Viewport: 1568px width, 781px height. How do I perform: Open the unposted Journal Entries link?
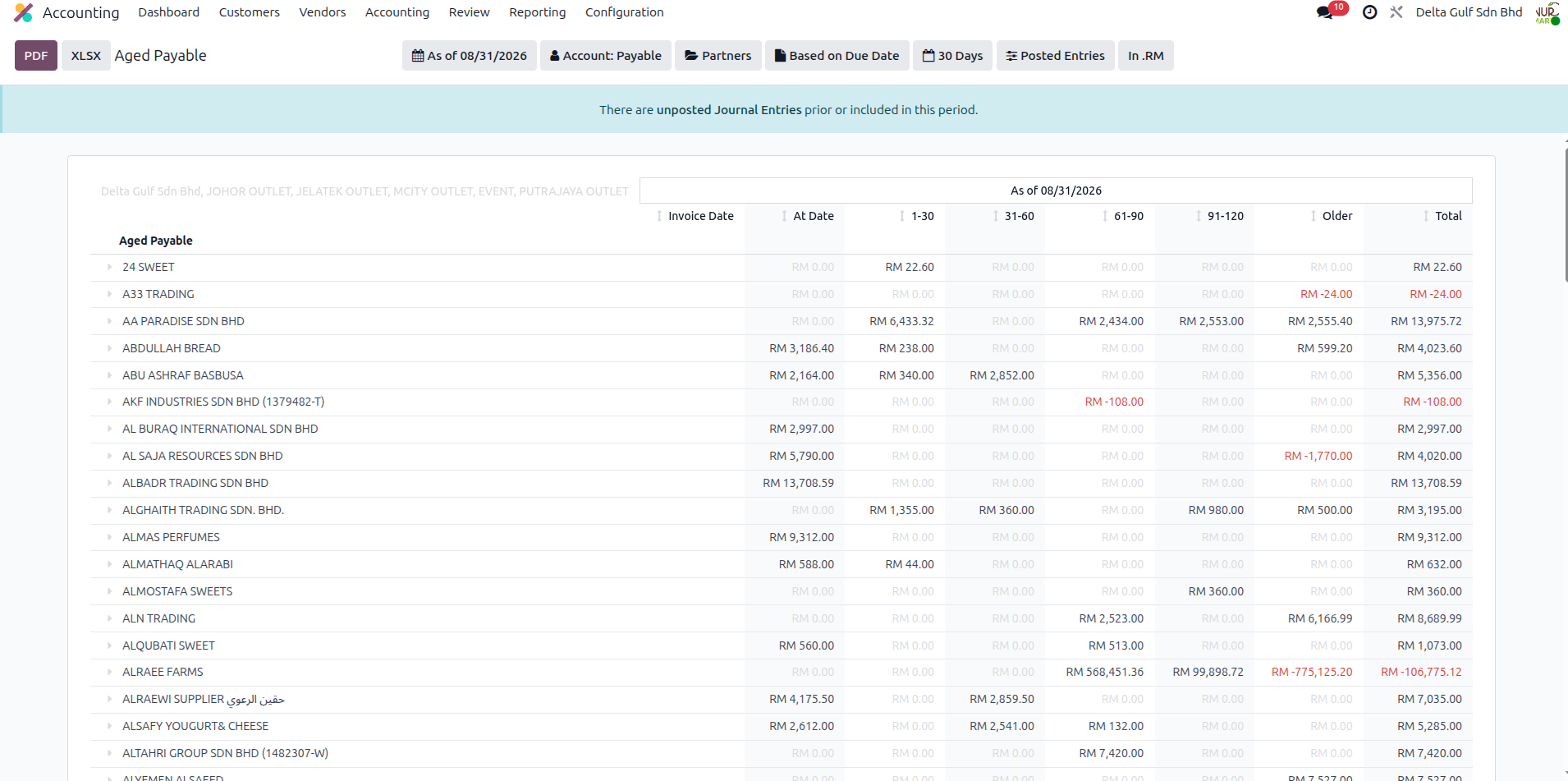pos(729,110)
